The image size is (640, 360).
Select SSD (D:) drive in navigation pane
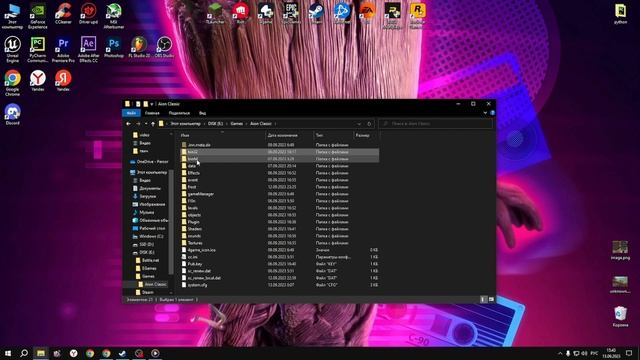tap(143, 244)
